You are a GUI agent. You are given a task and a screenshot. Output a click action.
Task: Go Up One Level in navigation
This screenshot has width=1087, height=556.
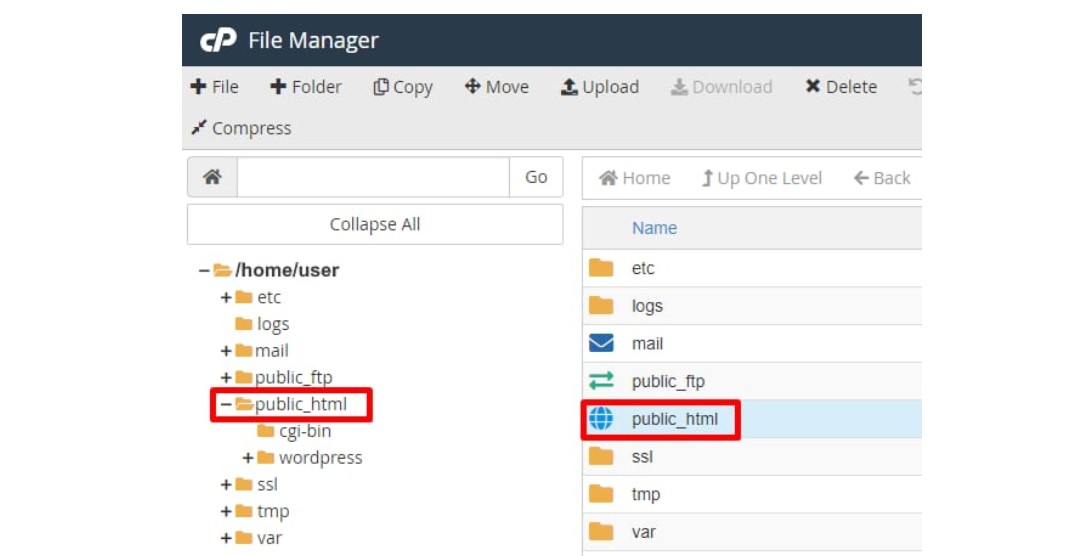[x=761, y=178]
